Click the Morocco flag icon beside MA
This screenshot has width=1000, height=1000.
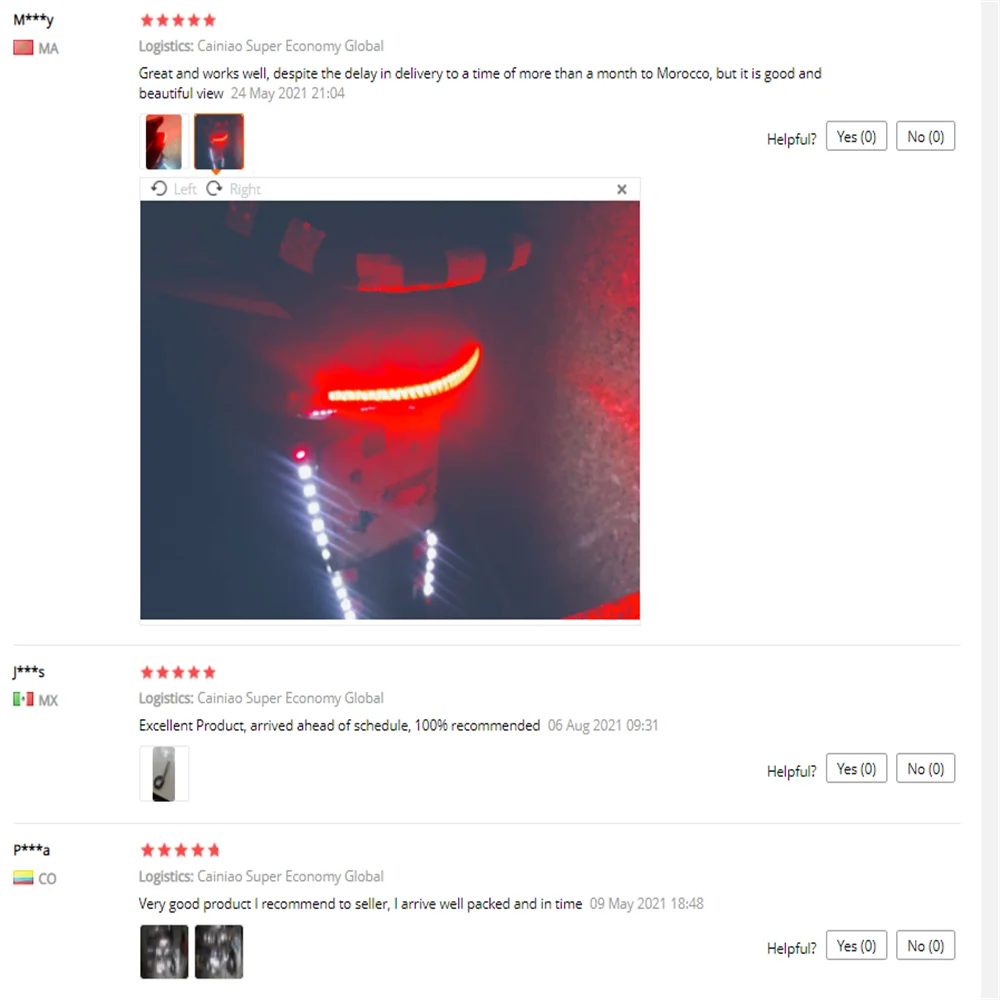(x=23, y=48)
